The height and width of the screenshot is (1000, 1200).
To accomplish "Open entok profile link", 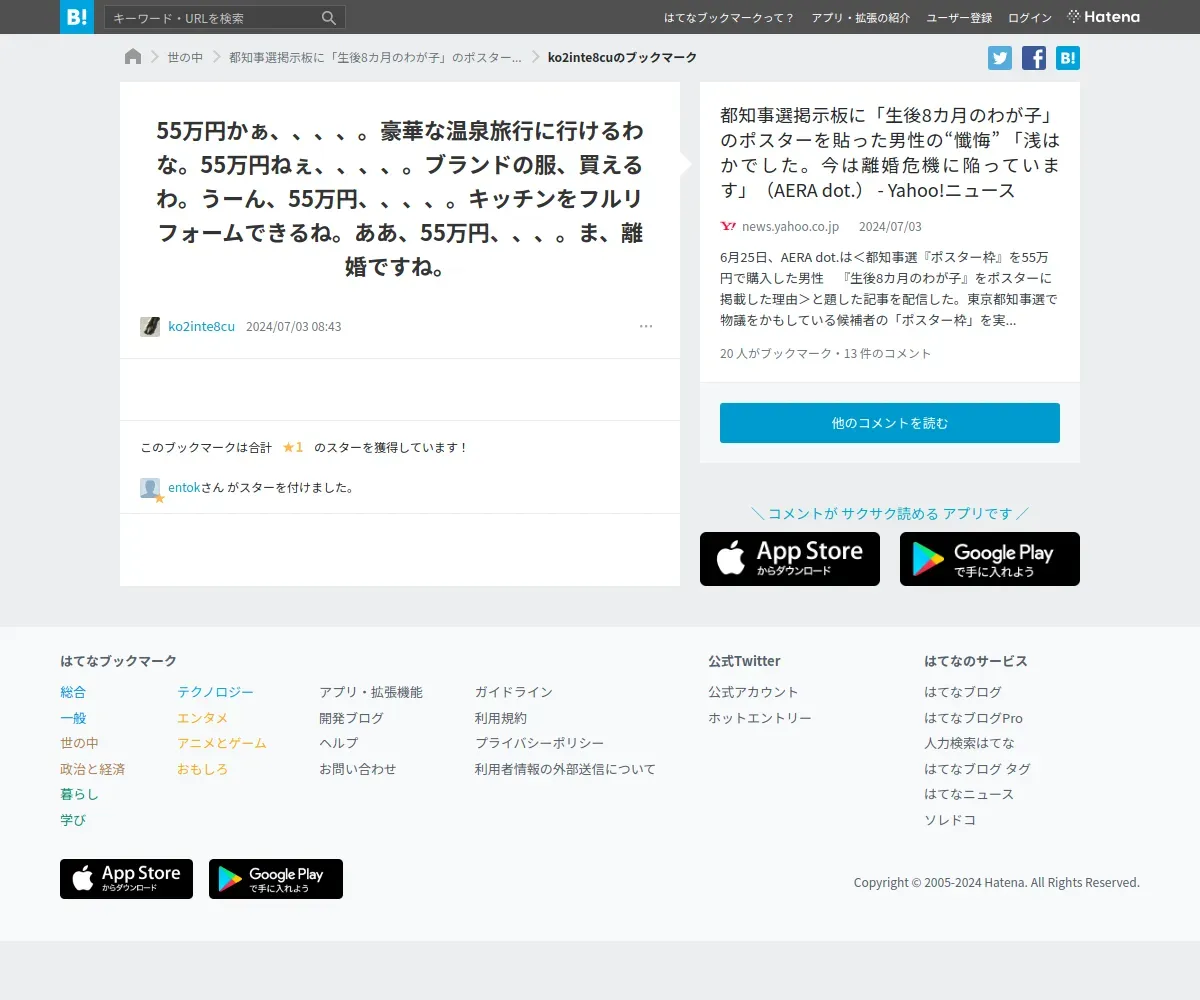I will pyautogui.click(x=184, y=487).
